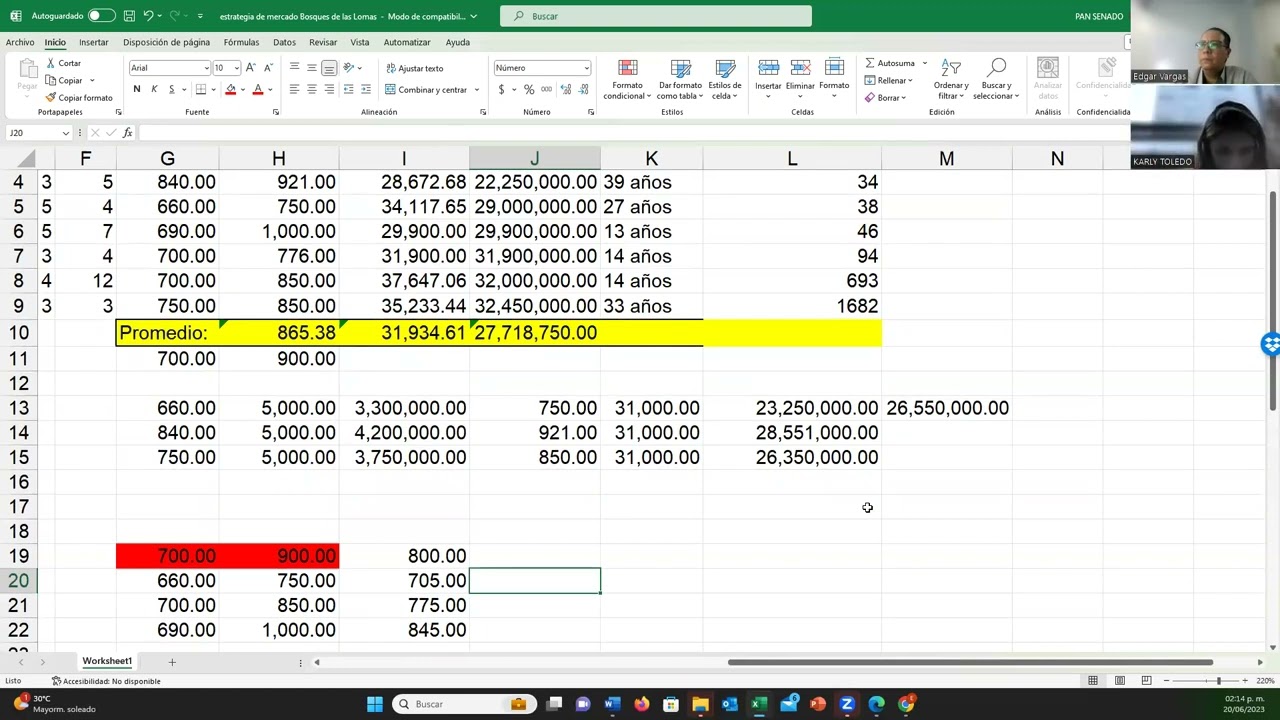Open the Arial font name dropdown
Image resolution: width=1280 pixels, height=720 pixels.
point(207,68)
